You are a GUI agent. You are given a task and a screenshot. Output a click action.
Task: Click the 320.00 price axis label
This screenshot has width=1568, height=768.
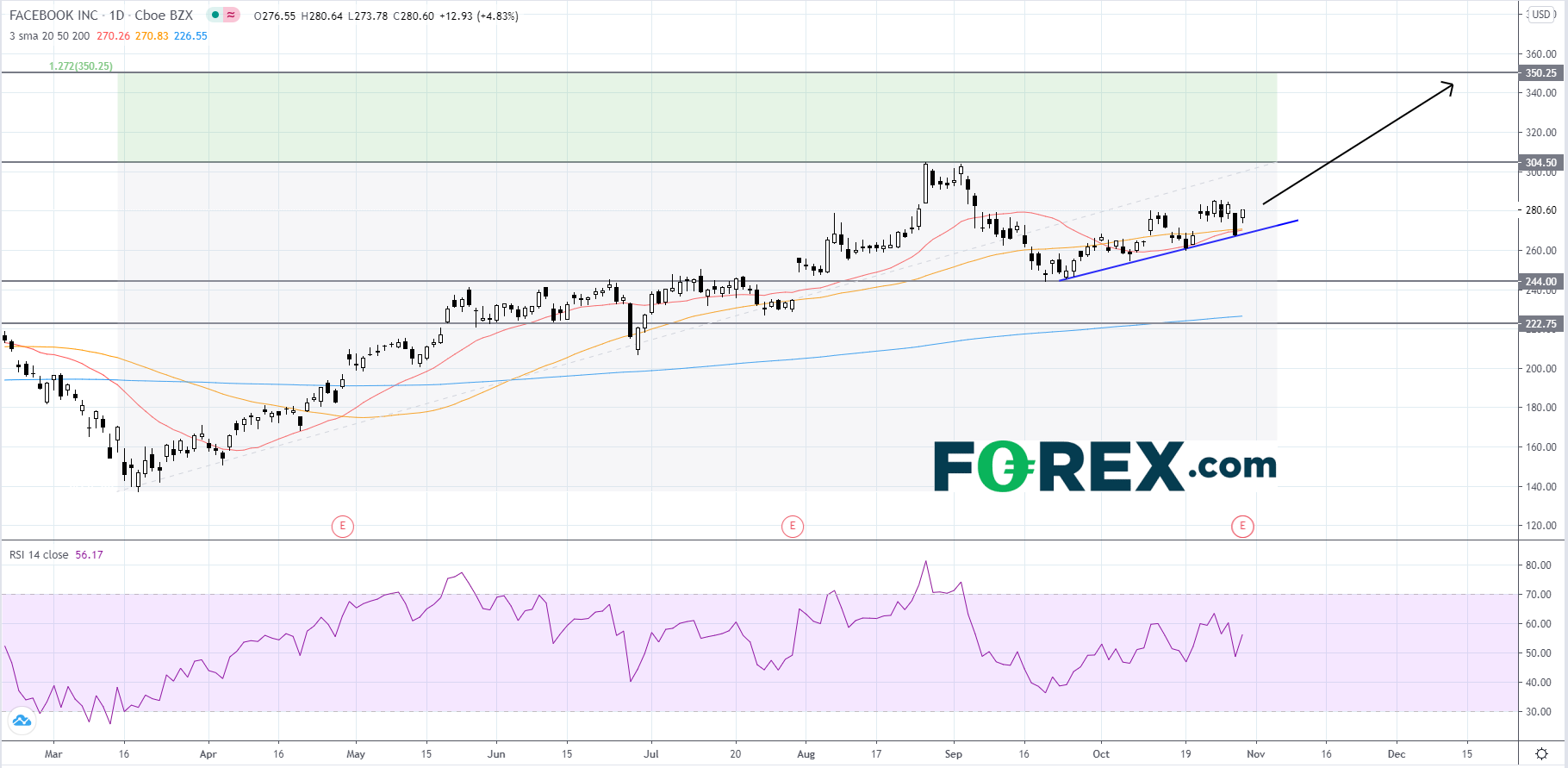1540,133
